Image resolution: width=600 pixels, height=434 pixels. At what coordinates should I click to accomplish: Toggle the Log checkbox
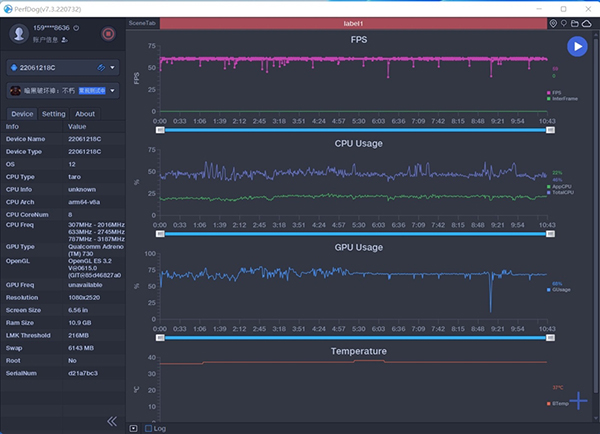click(149, 428)
